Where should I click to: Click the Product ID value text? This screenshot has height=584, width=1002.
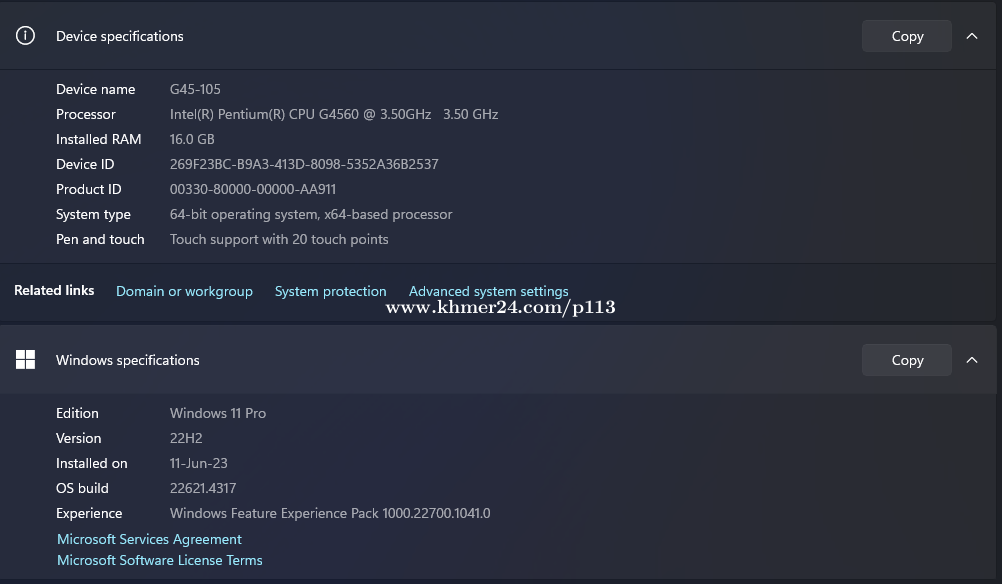[253, 189]
